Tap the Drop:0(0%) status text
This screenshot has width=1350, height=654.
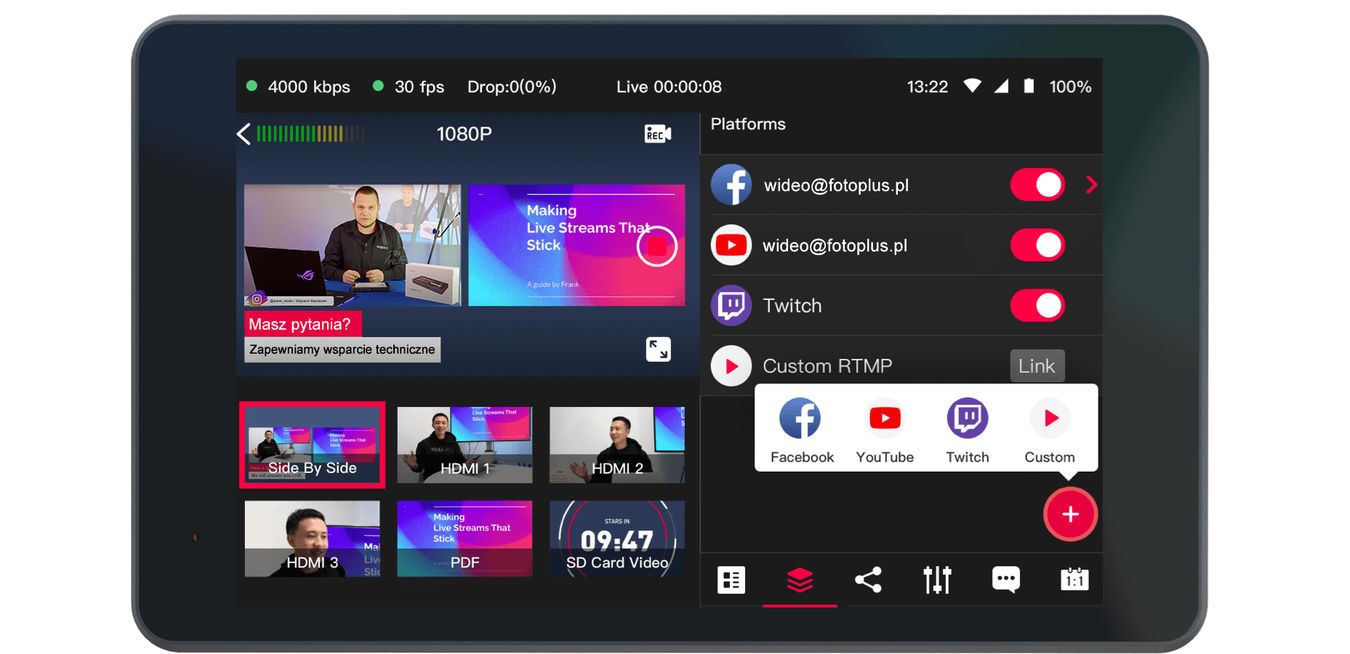click(512, 87)
